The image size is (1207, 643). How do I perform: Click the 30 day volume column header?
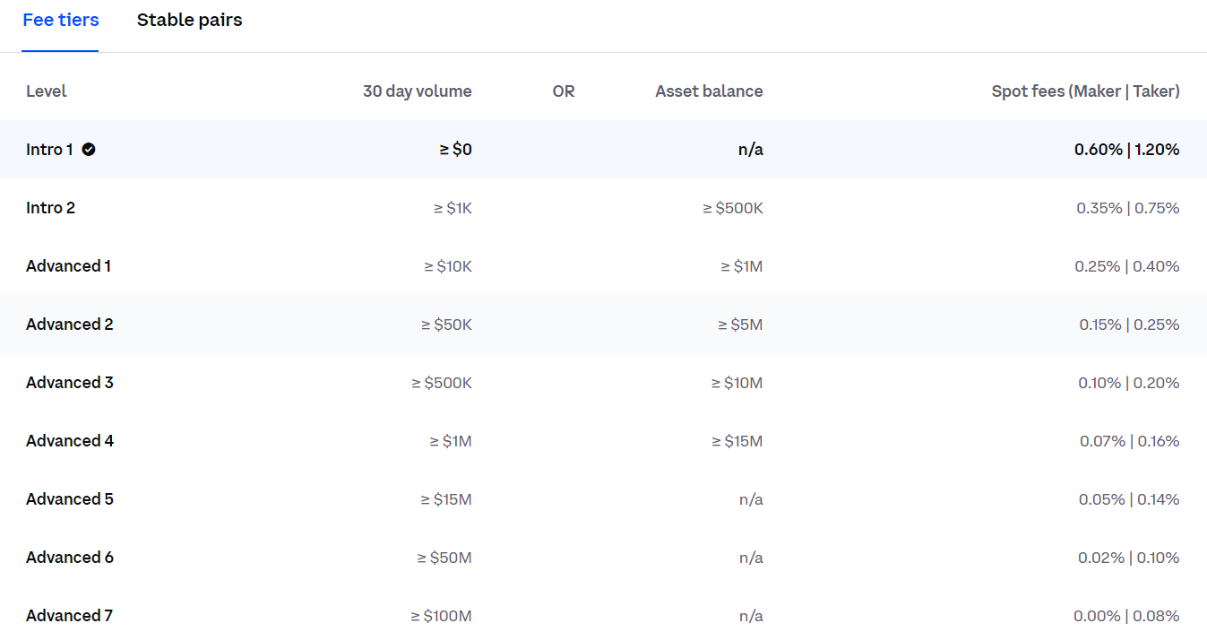click(x=417, y=92)
